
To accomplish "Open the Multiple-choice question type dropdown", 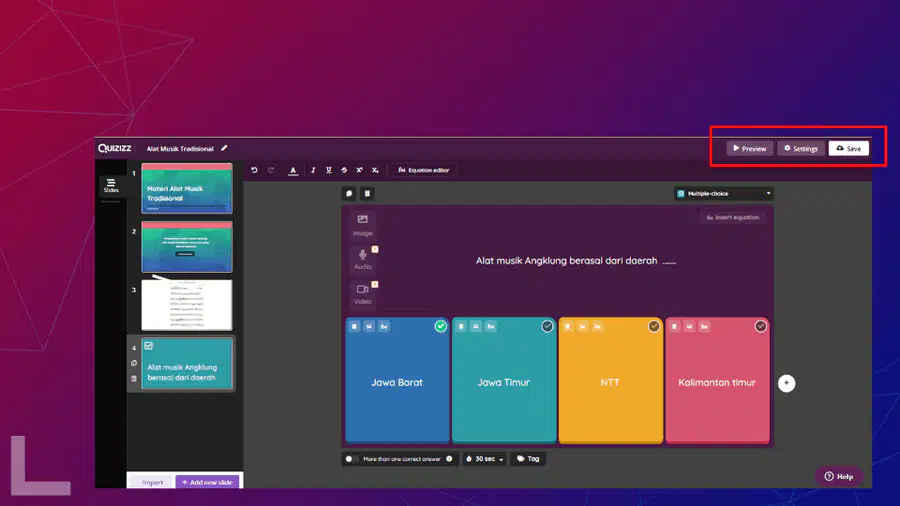I will pyautogui.click(x=724, y=194).
